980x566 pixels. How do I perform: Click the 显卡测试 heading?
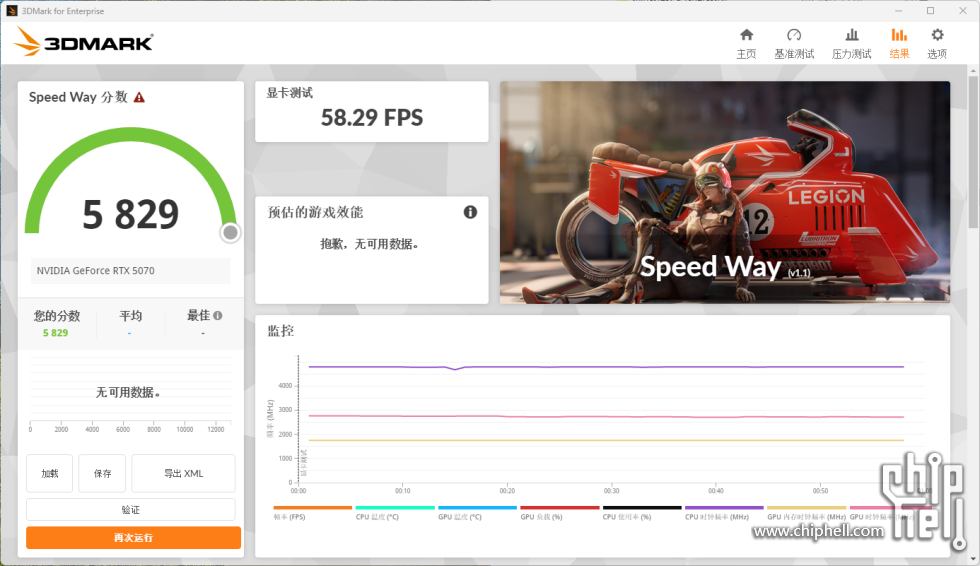coord(289,93)
